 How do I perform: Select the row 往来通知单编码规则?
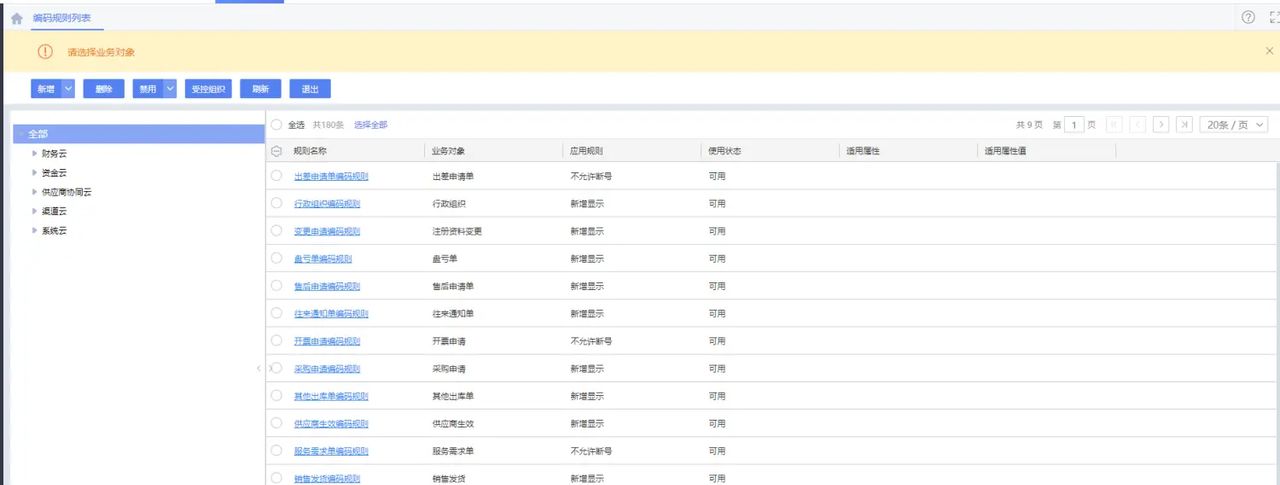click(277, 313)
